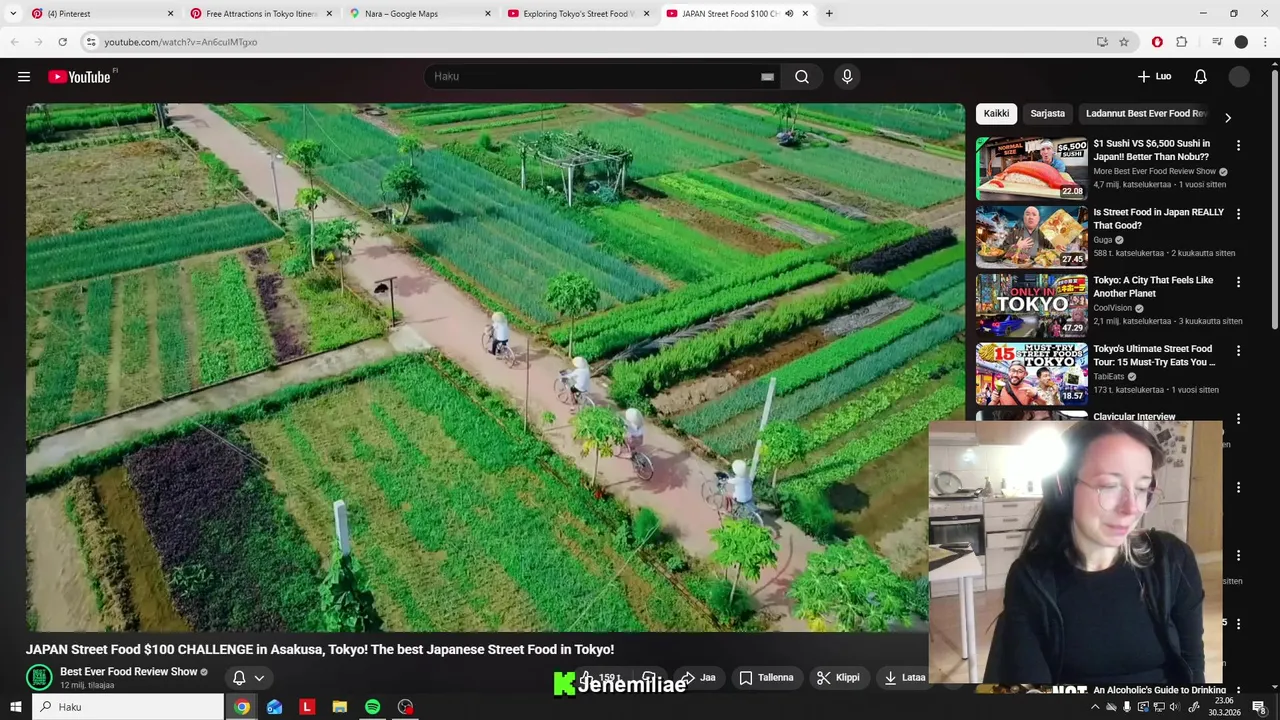This screenshot has height=720, width=1280.
Task: Open options menu for Tokyo's Ultimate Street Food video
Action: point(1238,351)
